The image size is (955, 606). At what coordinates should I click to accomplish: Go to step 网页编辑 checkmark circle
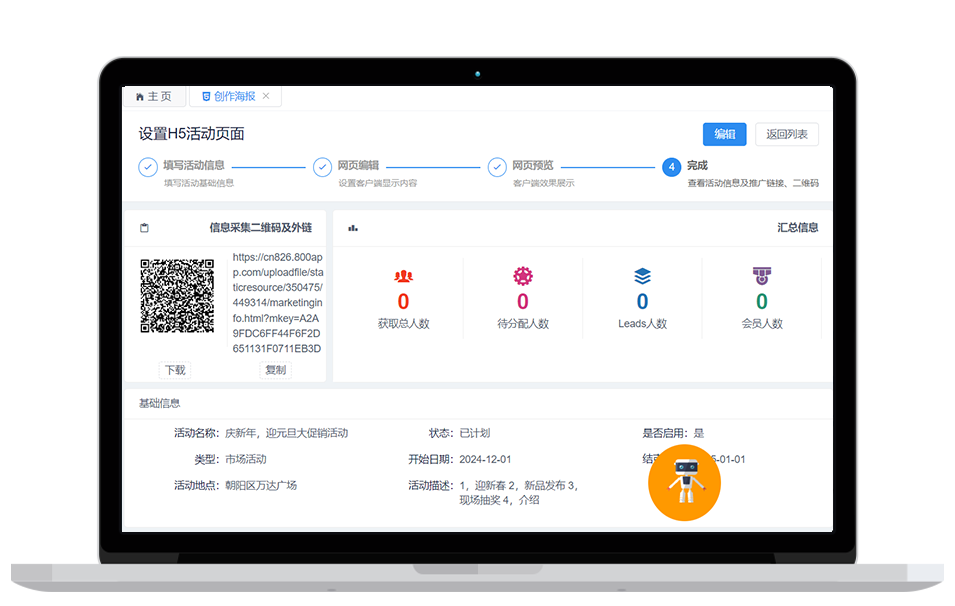pos(322,167)
